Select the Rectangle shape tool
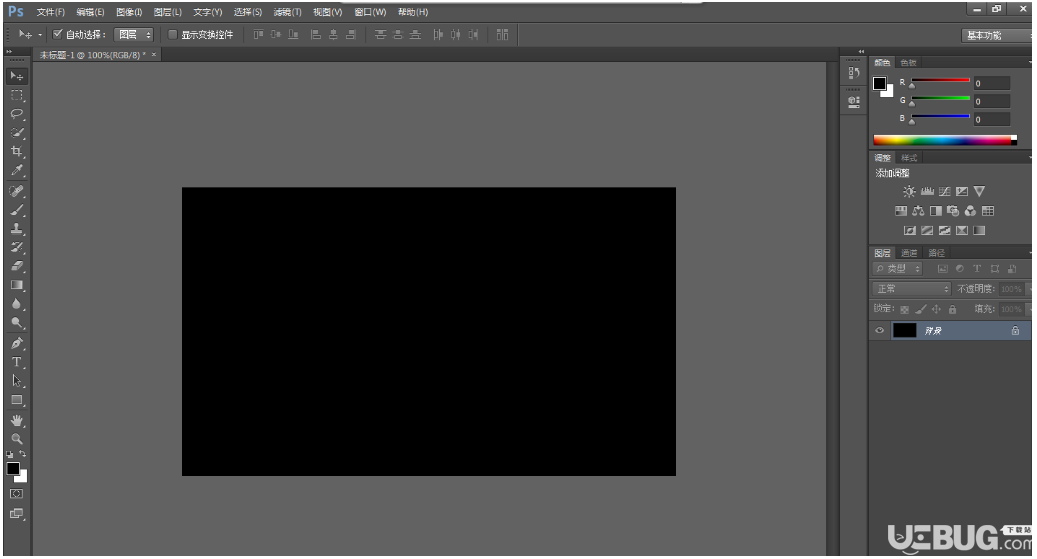 coord(17,400)
